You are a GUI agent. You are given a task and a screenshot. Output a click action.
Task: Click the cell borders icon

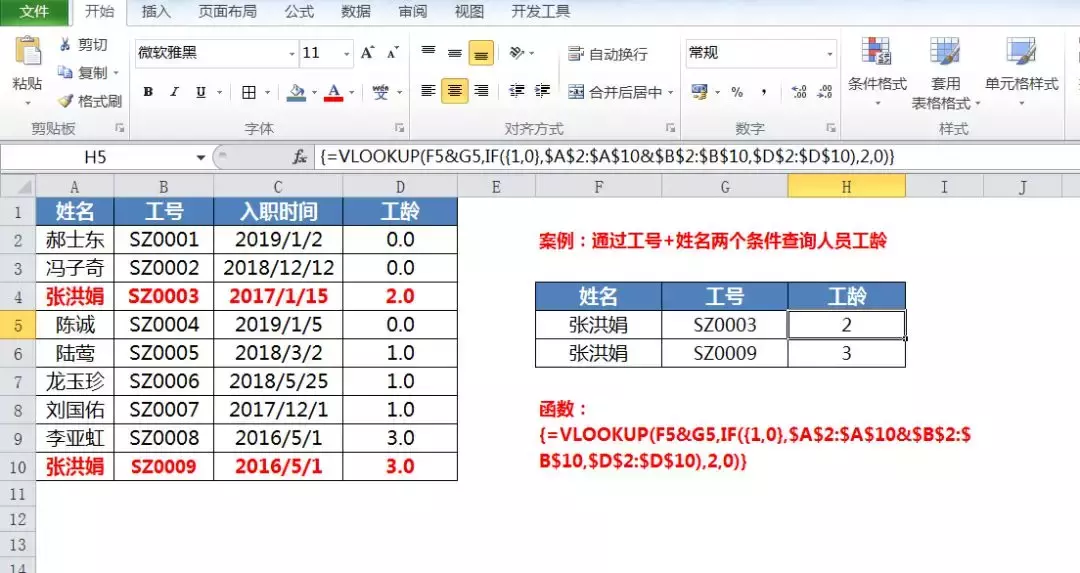(249, 92)
